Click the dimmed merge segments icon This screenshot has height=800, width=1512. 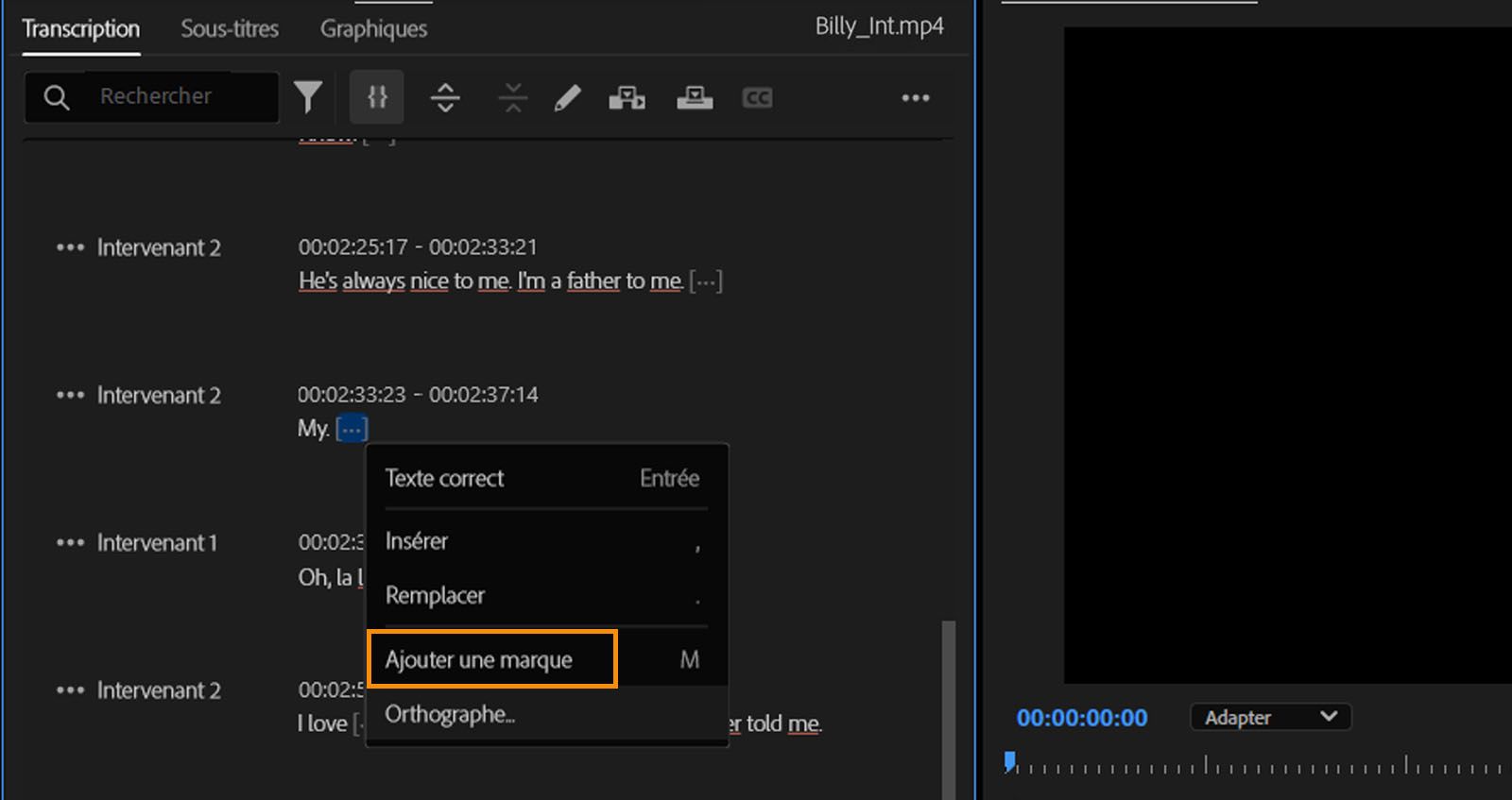[x=513, y=97]
